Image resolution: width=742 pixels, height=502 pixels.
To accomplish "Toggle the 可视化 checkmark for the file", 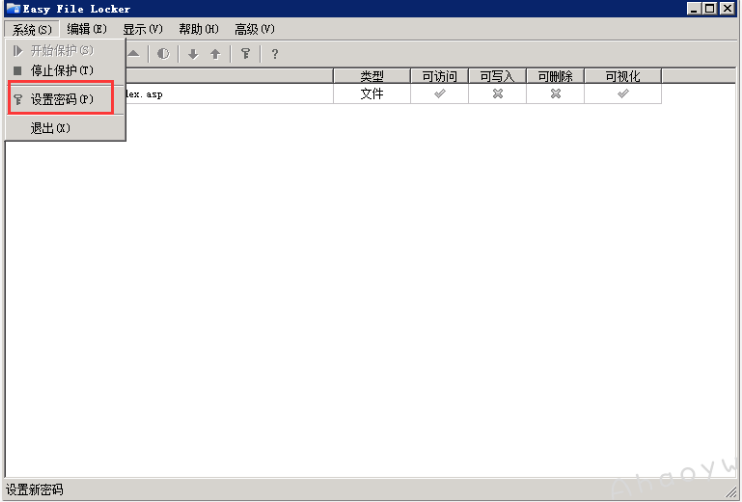I will (x=622, y=94).
